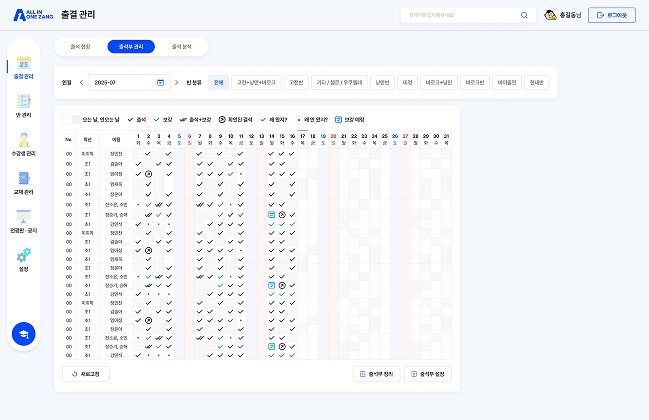Click the day 10 column header
649x420 pixels.
pos(231,139)
